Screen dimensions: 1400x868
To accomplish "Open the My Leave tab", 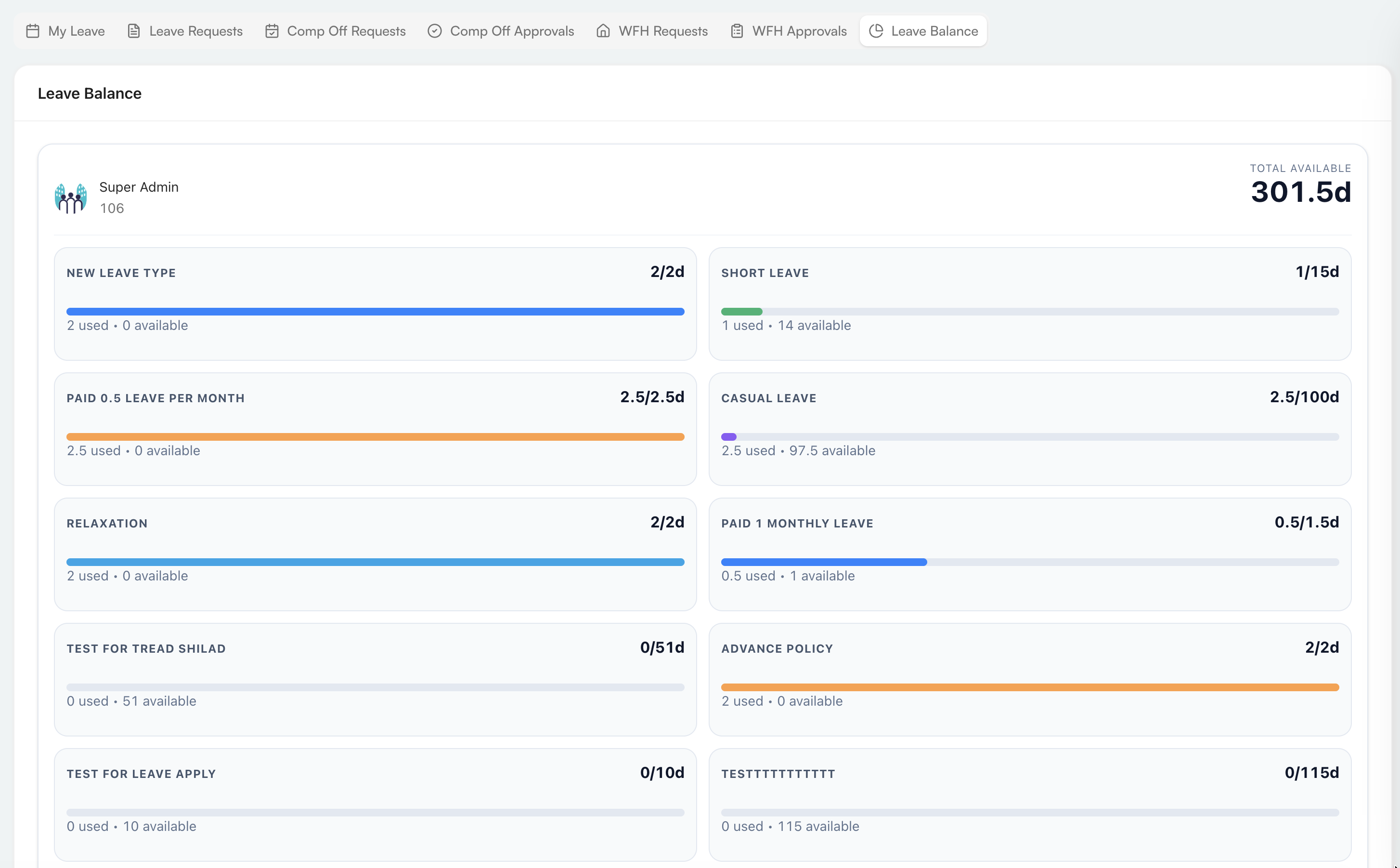I will (65, 31).
